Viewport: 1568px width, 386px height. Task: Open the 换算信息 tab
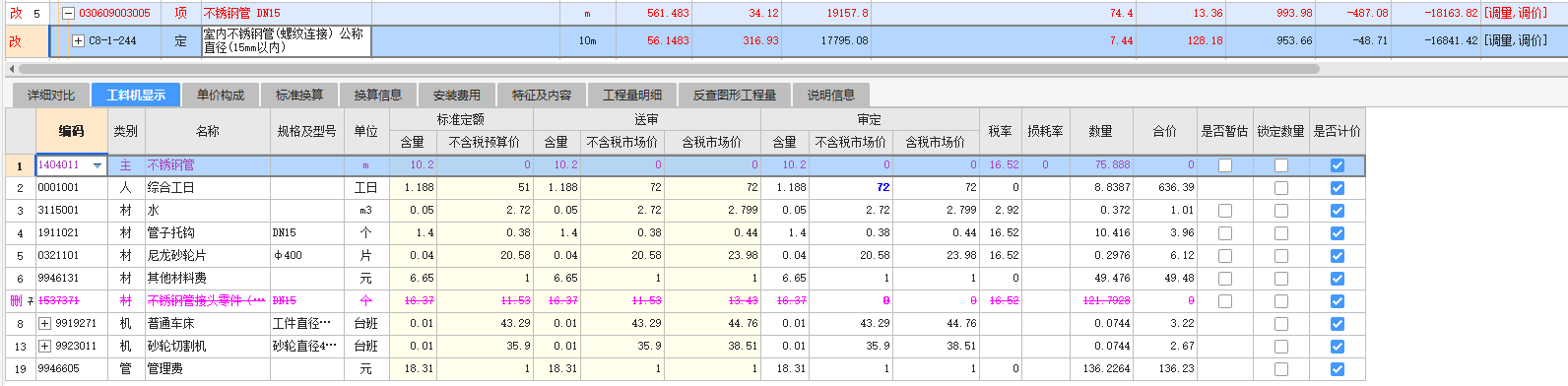(x=378, y=96)
